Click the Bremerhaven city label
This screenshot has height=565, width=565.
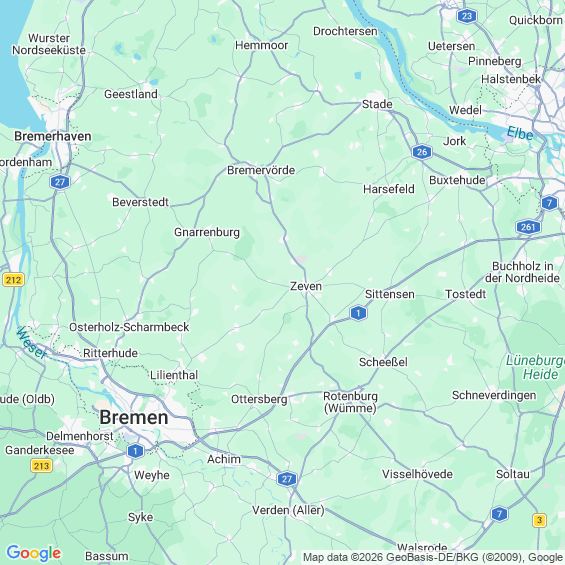pos(53,136)
